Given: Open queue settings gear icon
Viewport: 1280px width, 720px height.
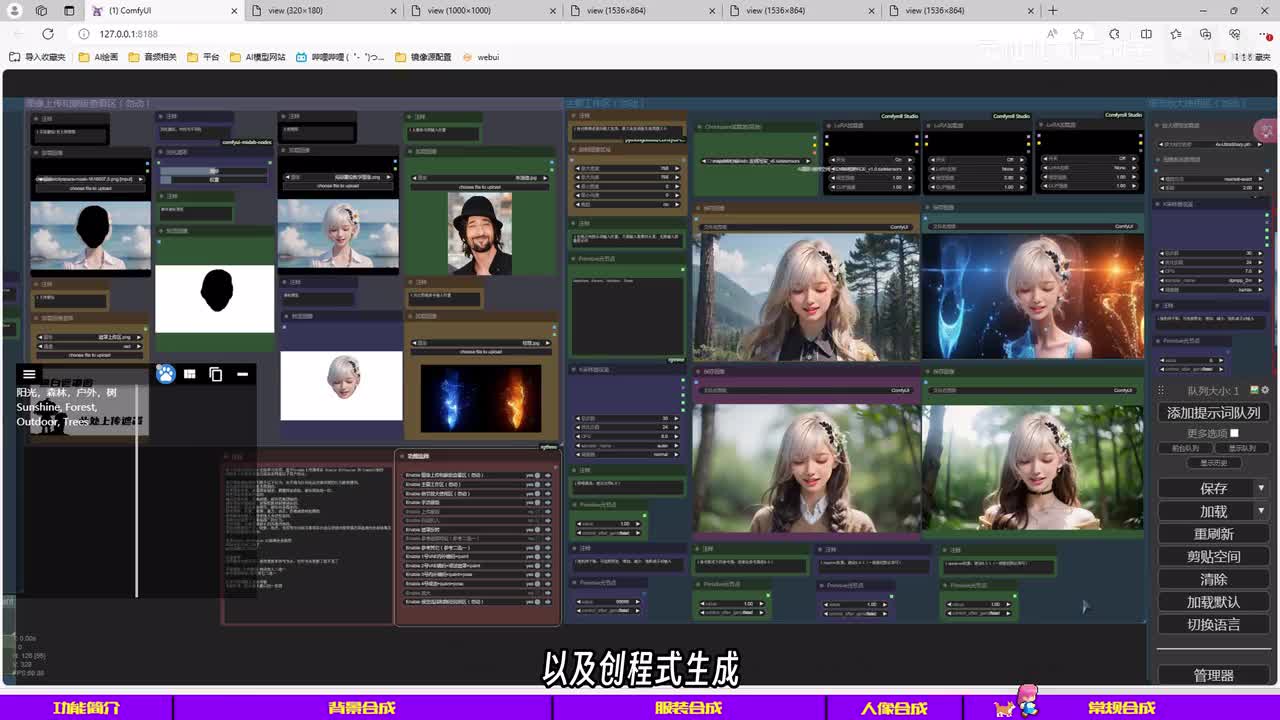Looking at the screenshot, I should pos(1265,390).
